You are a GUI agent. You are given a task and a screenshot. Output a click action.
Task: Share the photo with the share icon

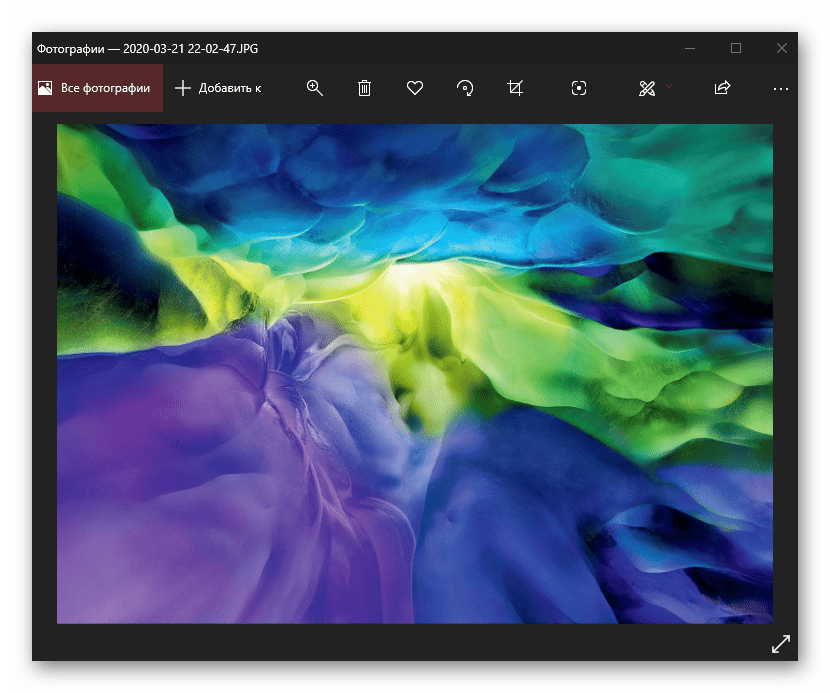[x=722, y=88]
